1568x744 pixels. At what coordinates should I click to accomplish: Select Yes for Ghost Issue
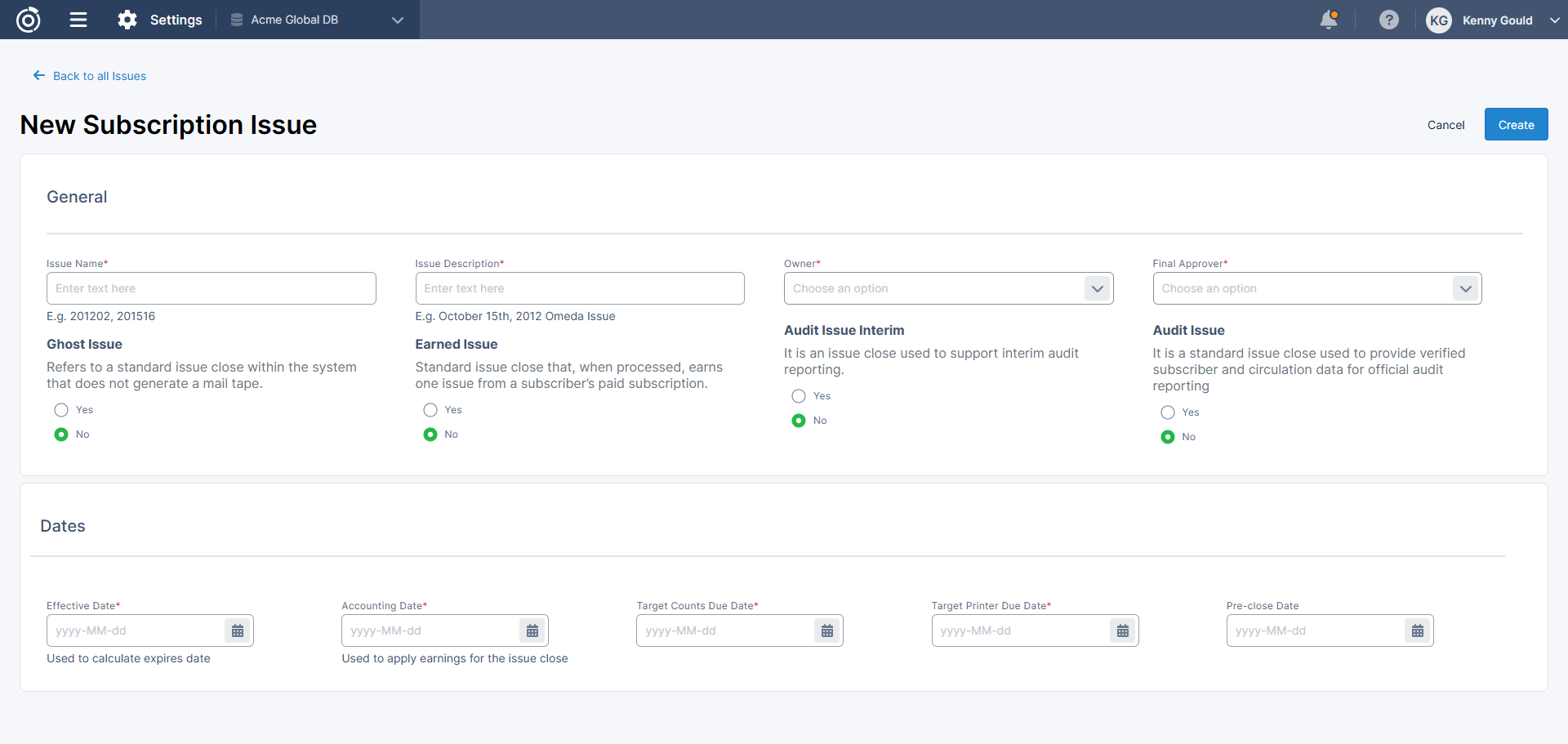[61, 410]
